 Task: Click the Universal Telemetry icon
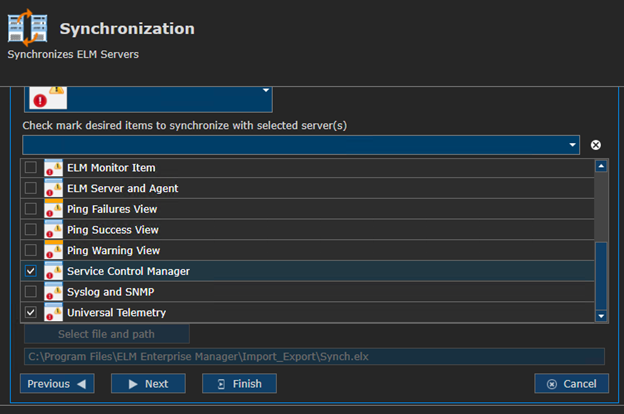pos(53,312)
